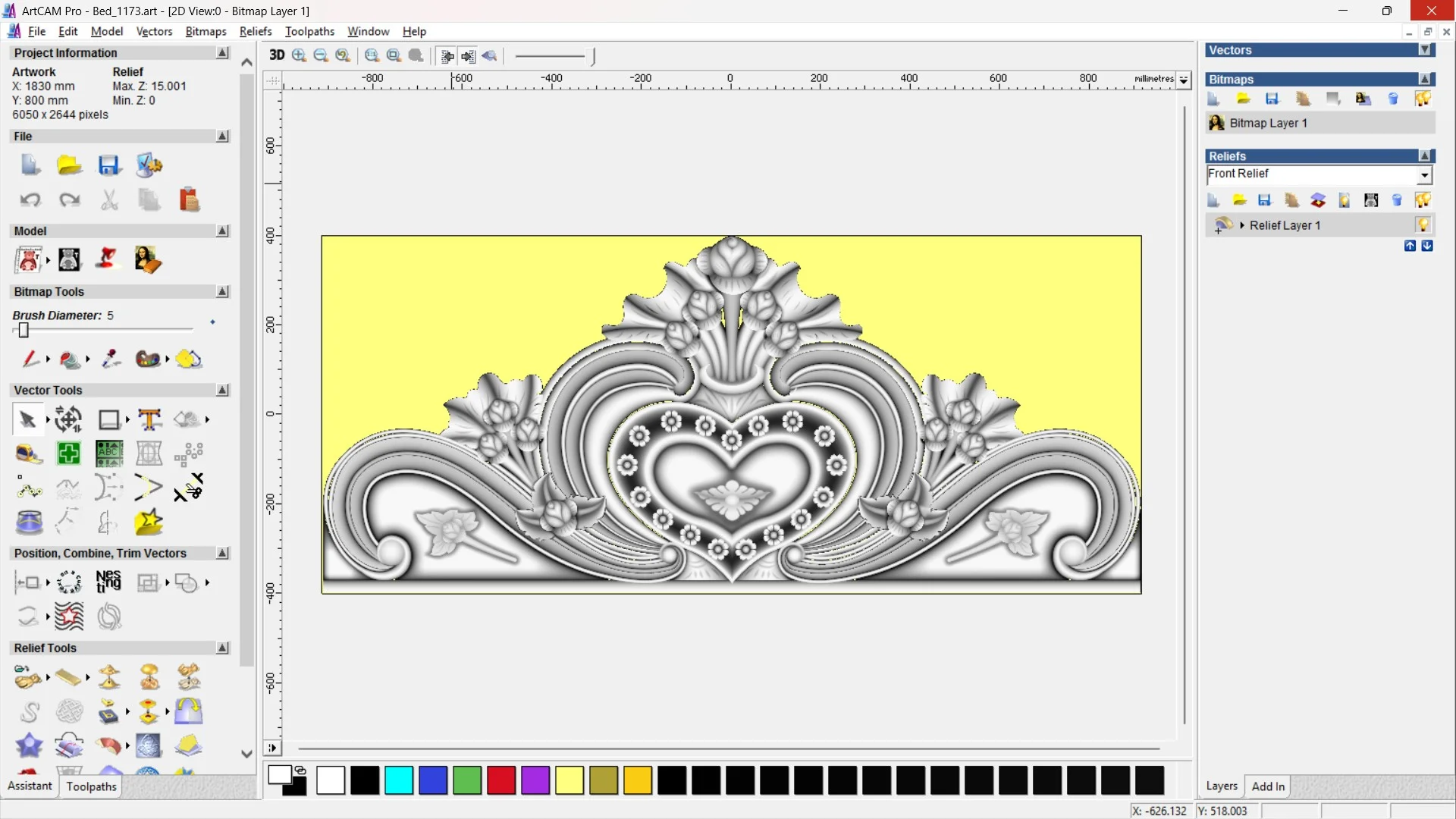Collapse the Vector Tools section
Image resolution: width=1456 pixels, height=819 pixels.
222,390
